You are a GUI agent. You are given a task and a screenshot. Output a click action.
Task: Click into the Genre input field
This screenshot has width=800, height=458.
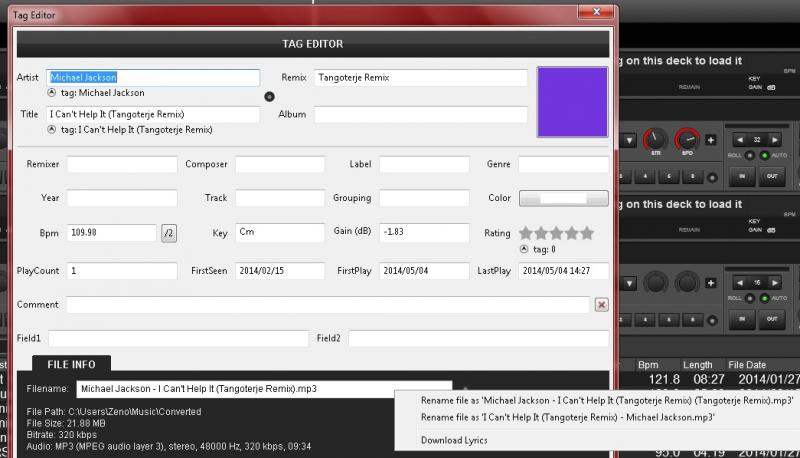tap(563, 164)
